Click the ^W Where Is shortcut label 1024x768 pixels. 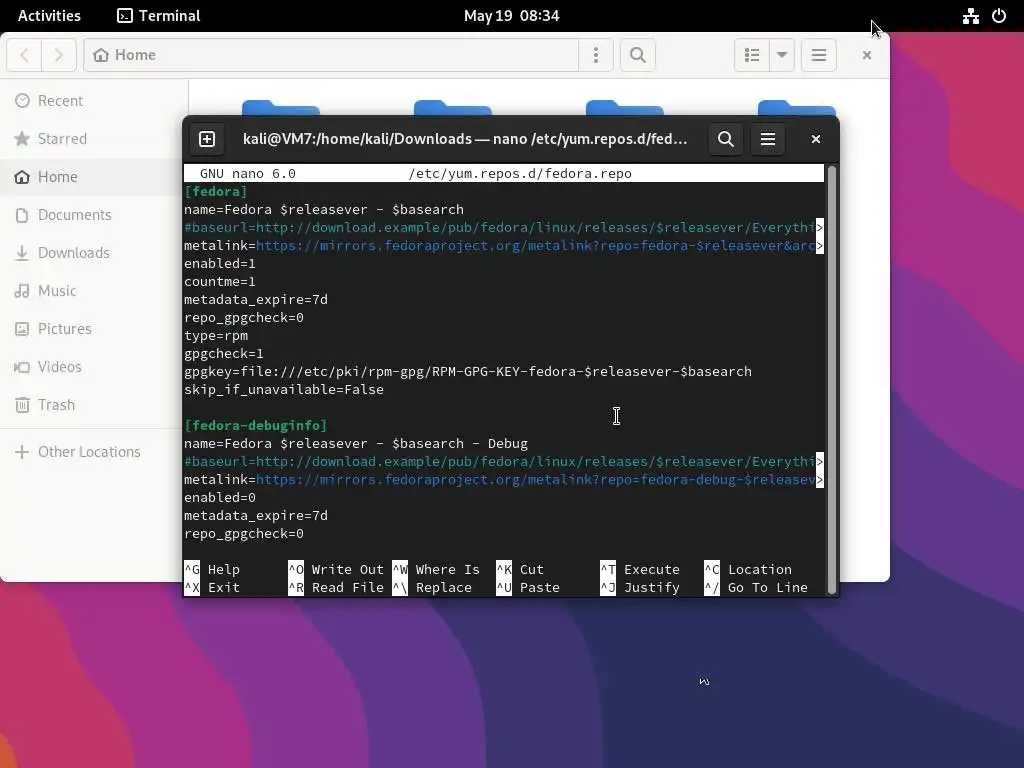coord(436,569)
